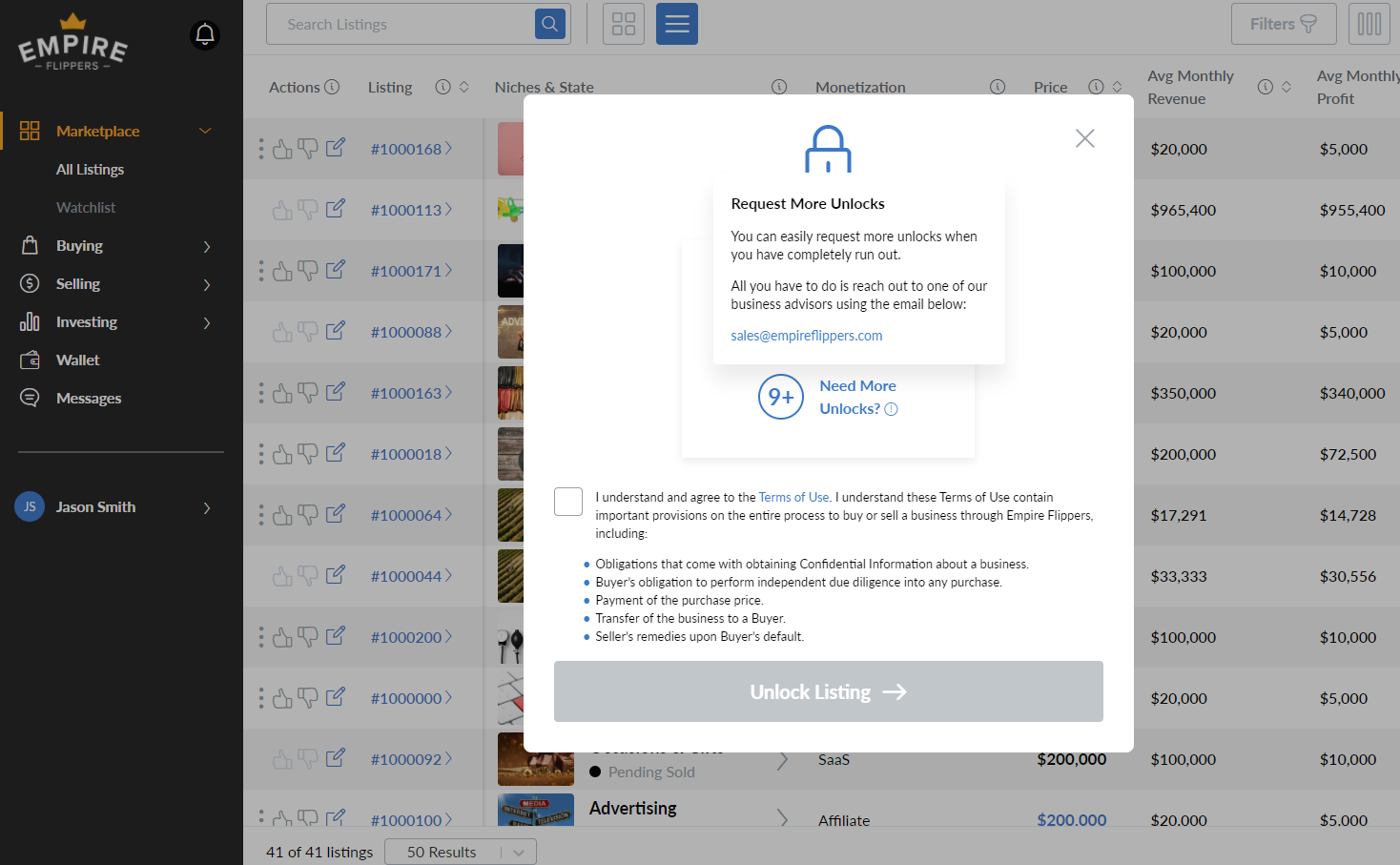Click the search magnifier button
Screen dimensions: 1400x865
coord(550,24)
